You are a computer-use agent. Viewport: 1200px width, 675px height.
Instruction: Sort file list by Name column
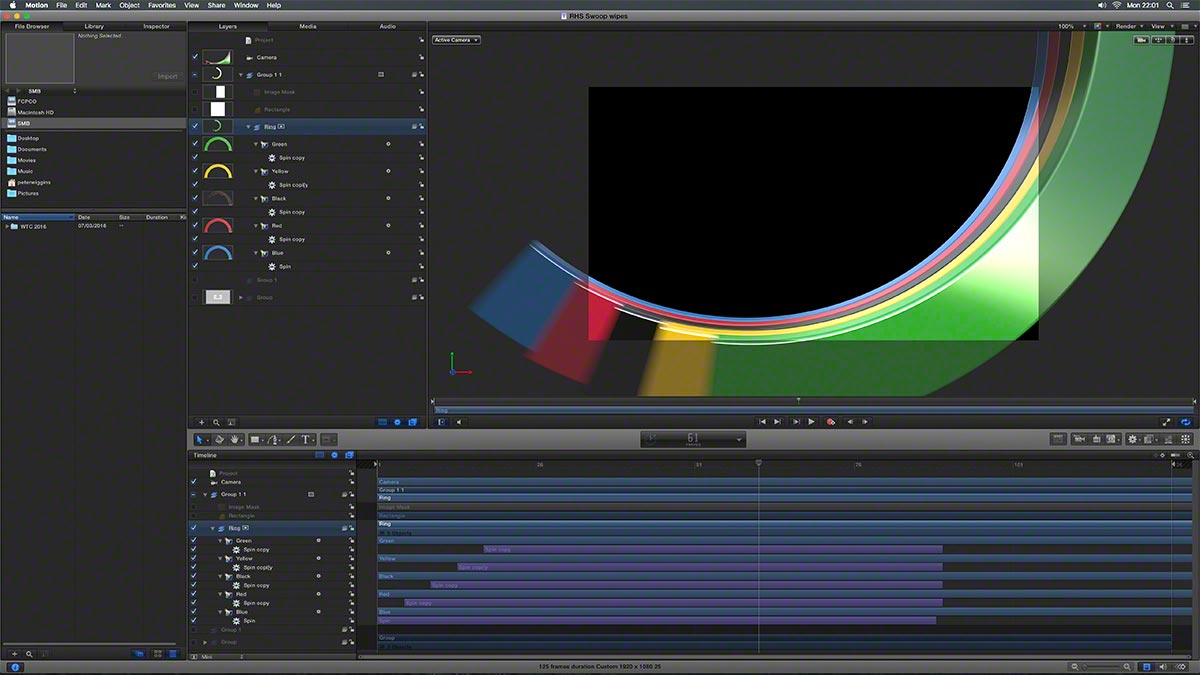[x=38, y=217]
